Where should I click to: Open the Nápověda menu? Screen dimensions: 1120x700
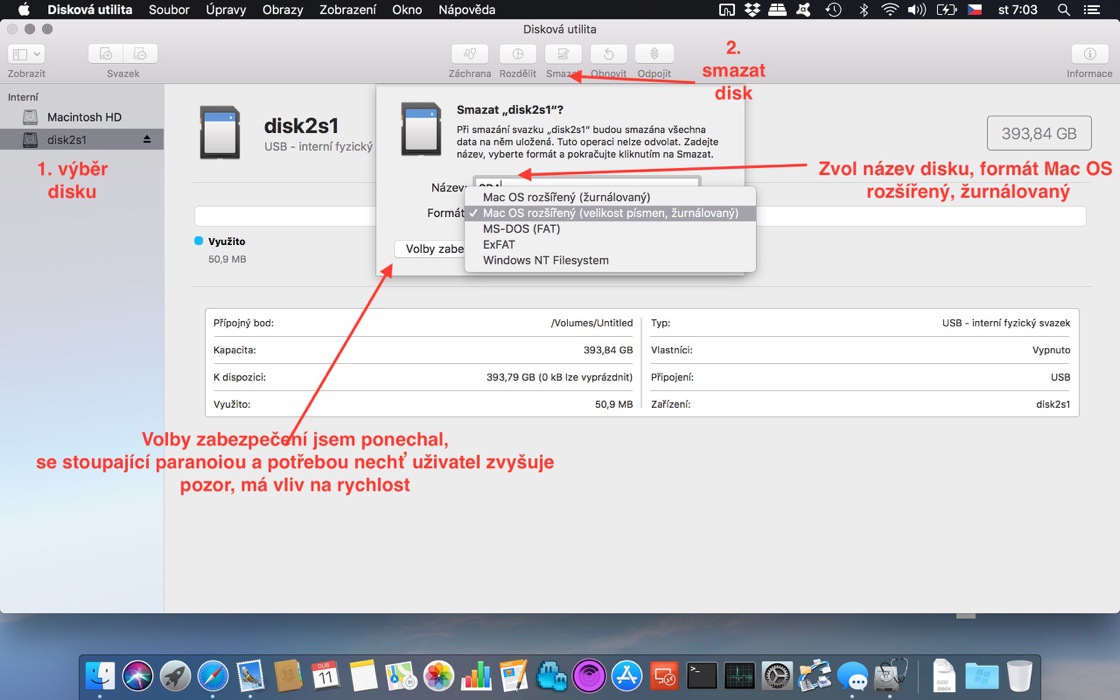tap(466, 9)
